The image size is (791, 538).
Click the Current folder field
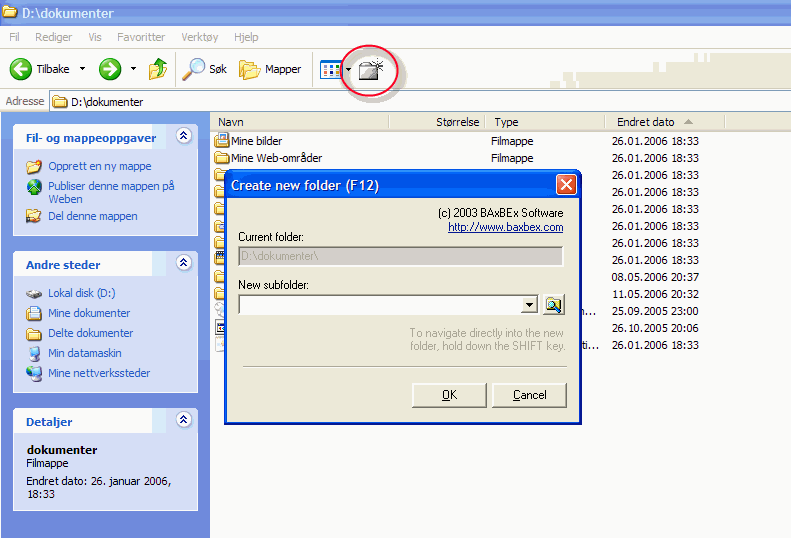coord(401,256)
